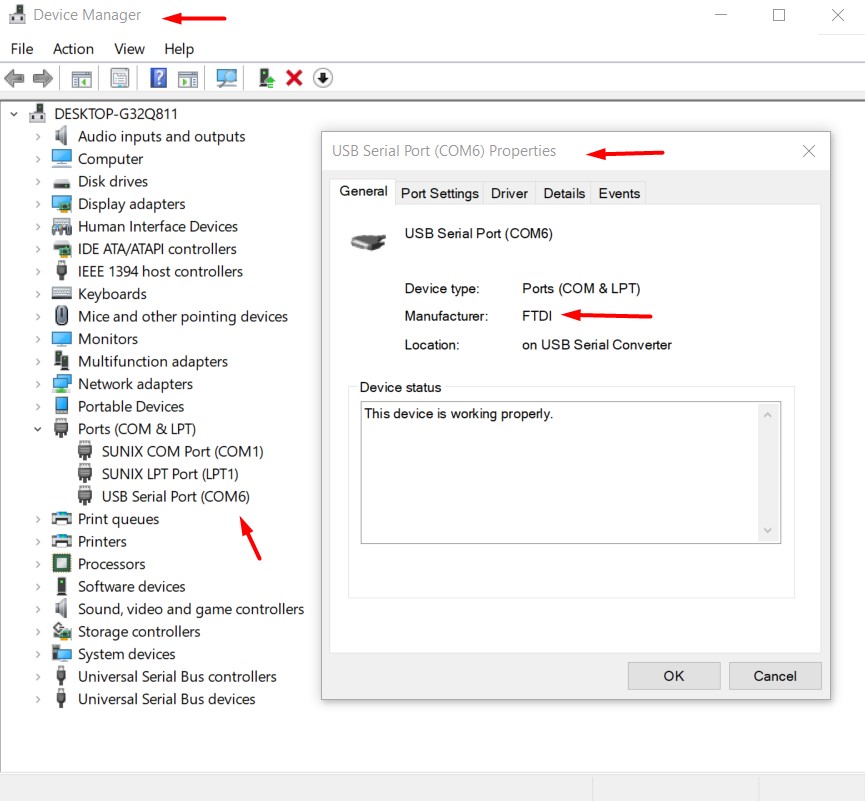This screenshot has height=801, width=865.
Task: Click the Sound, video and game controllers icon
Action: pyautogui.click(x=61, y=608)
